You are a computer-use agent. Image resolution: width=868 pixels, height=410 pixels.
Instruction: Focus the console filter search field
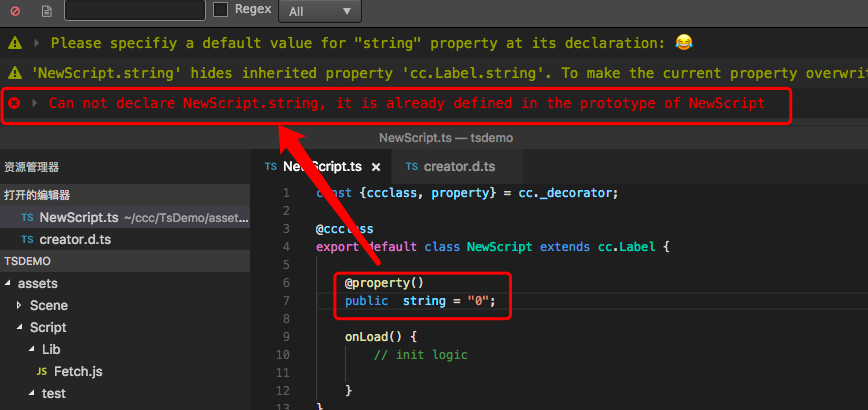[x=135, y=10]
